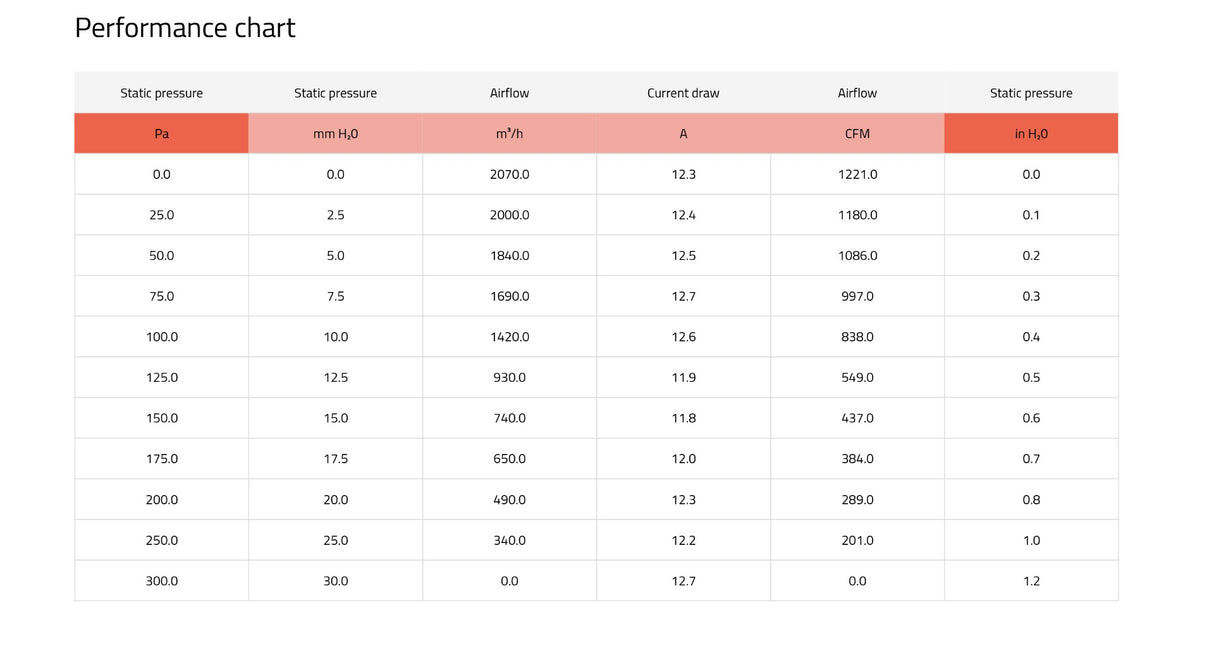Screen dimensions: 1214x665
Task: Select the 7.5 mm H₂O cell
Action: (336, 296)
